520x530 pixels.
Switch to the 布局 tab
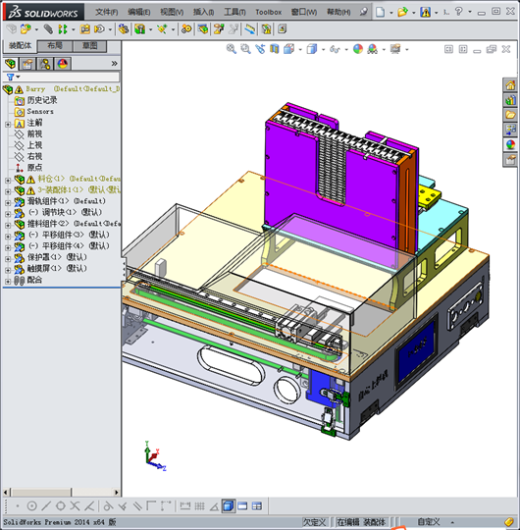click(55, 45)
